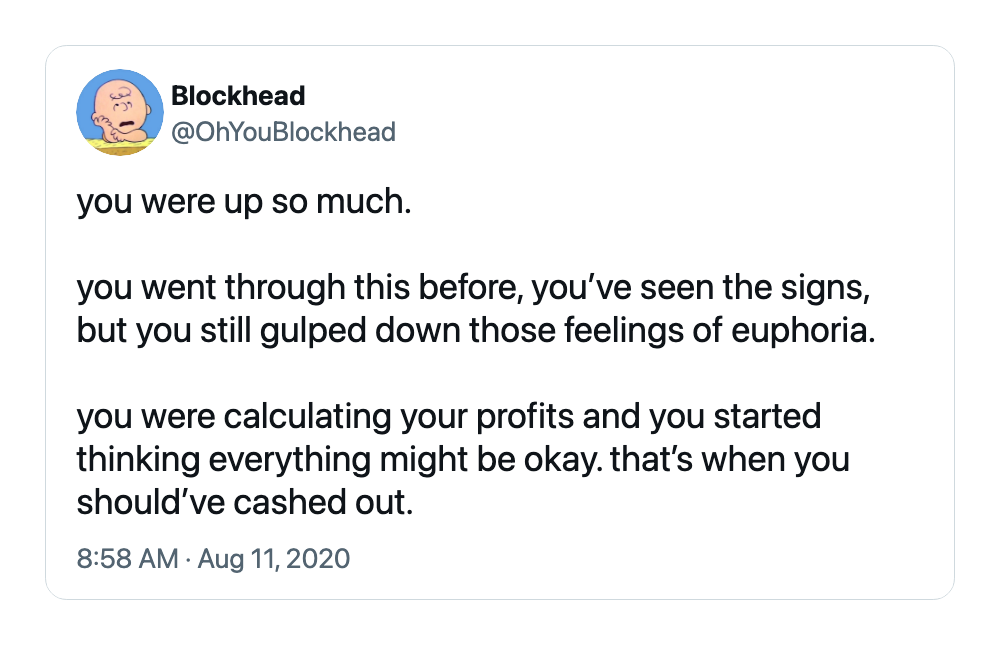Open the Aug 11, 2020 date
Viewport: 1000px width, 645px height.
pyautogui.click(x=274, y=558)
